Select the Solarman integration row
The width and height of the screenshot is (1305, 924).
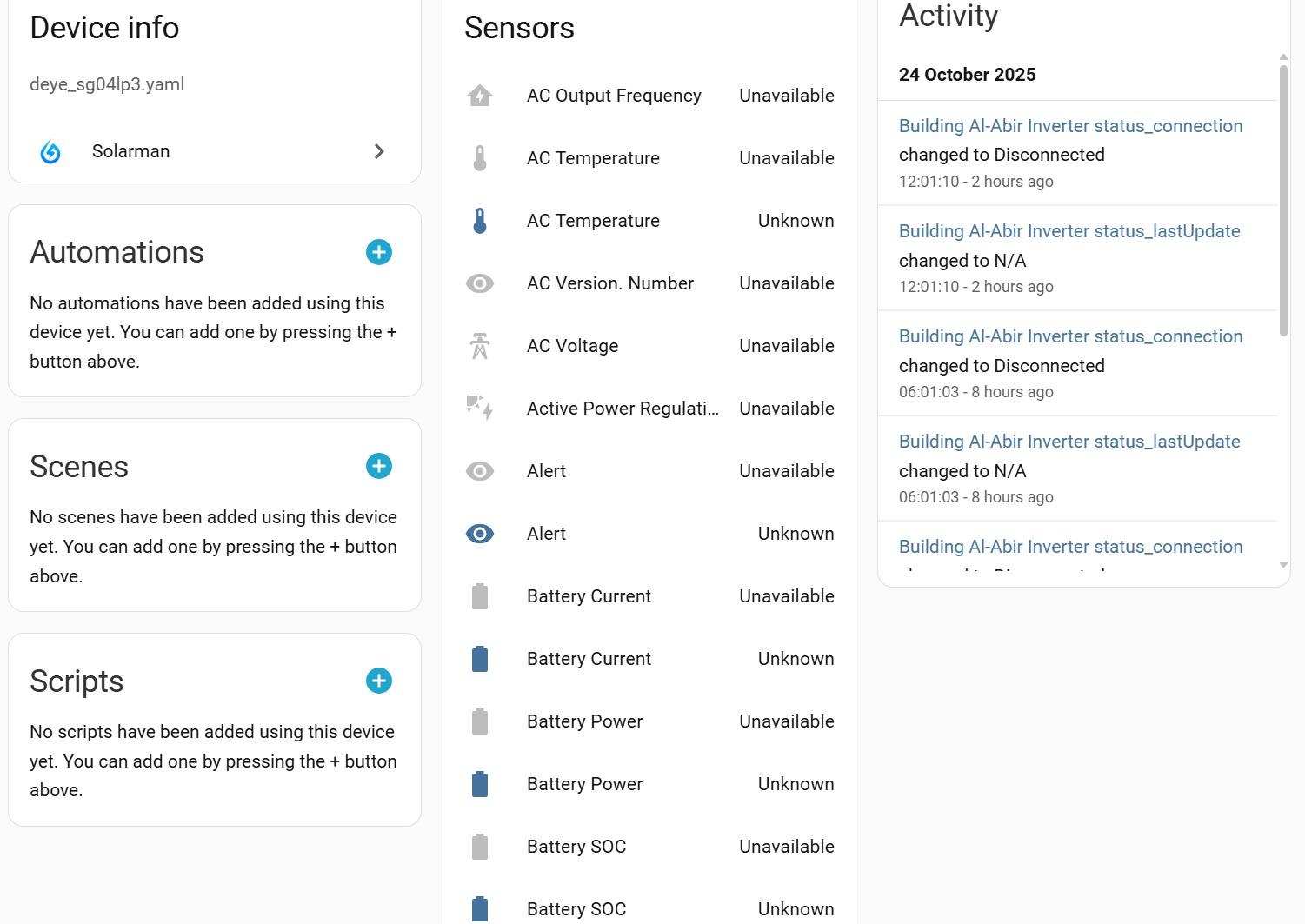click(215, 151)
